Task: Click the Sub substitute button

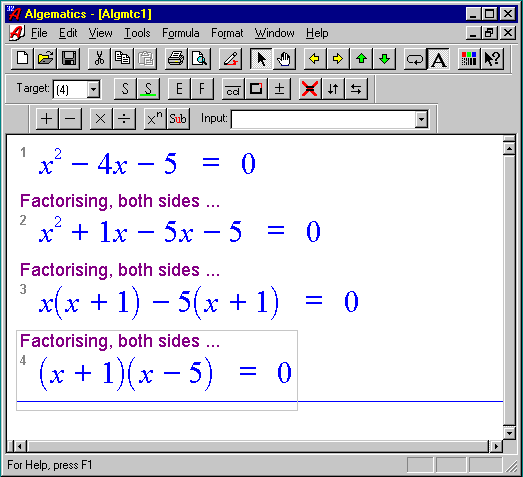Action: pos(178,118)
